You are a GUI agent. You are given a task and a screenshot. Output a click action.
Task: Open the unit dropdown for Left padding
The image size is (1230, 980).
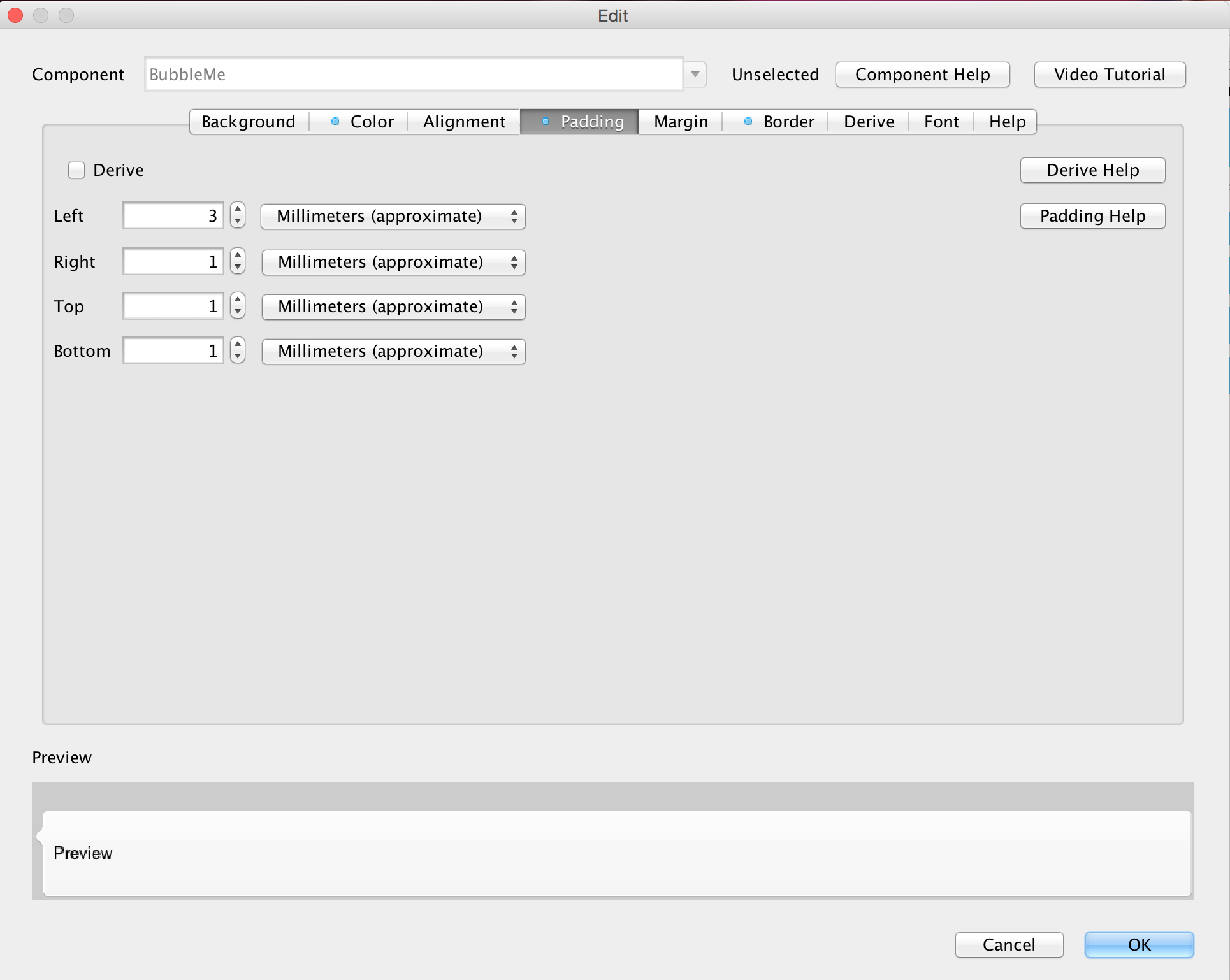pos(393,216)
